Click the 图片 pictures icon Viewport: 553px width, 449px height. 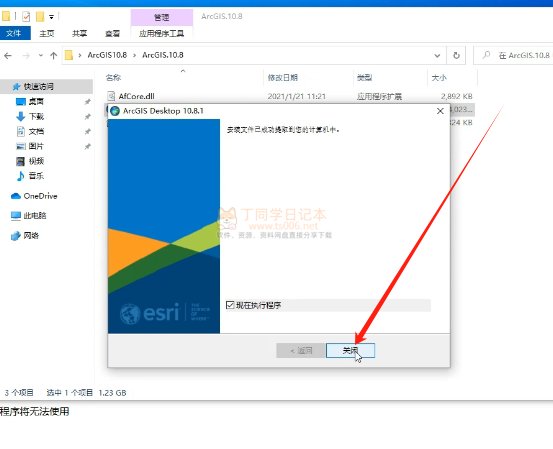(21, 146)
